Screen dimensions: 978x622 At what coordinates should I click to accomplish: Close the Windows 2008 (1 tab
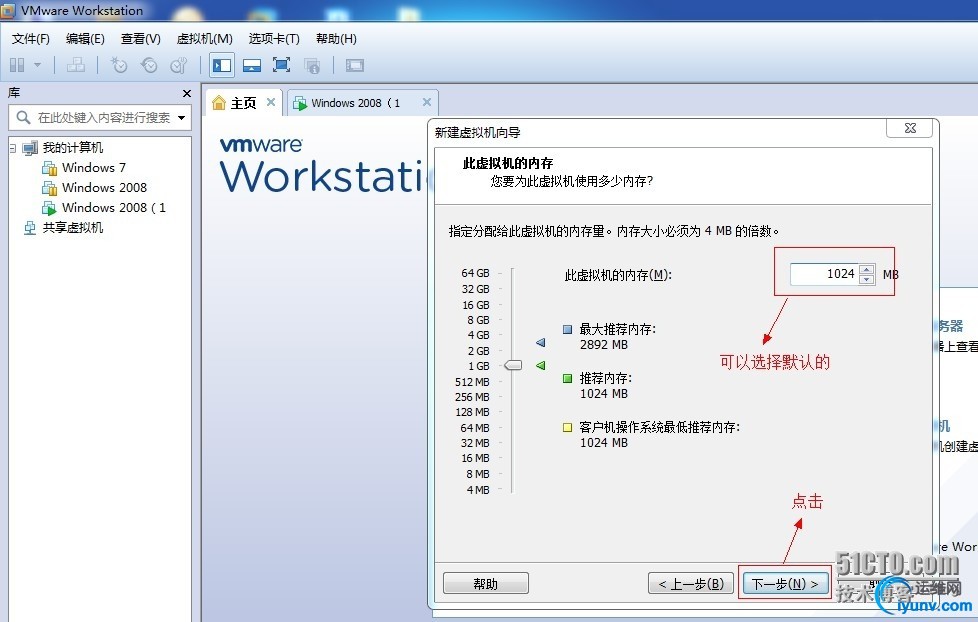coord(427,102)
